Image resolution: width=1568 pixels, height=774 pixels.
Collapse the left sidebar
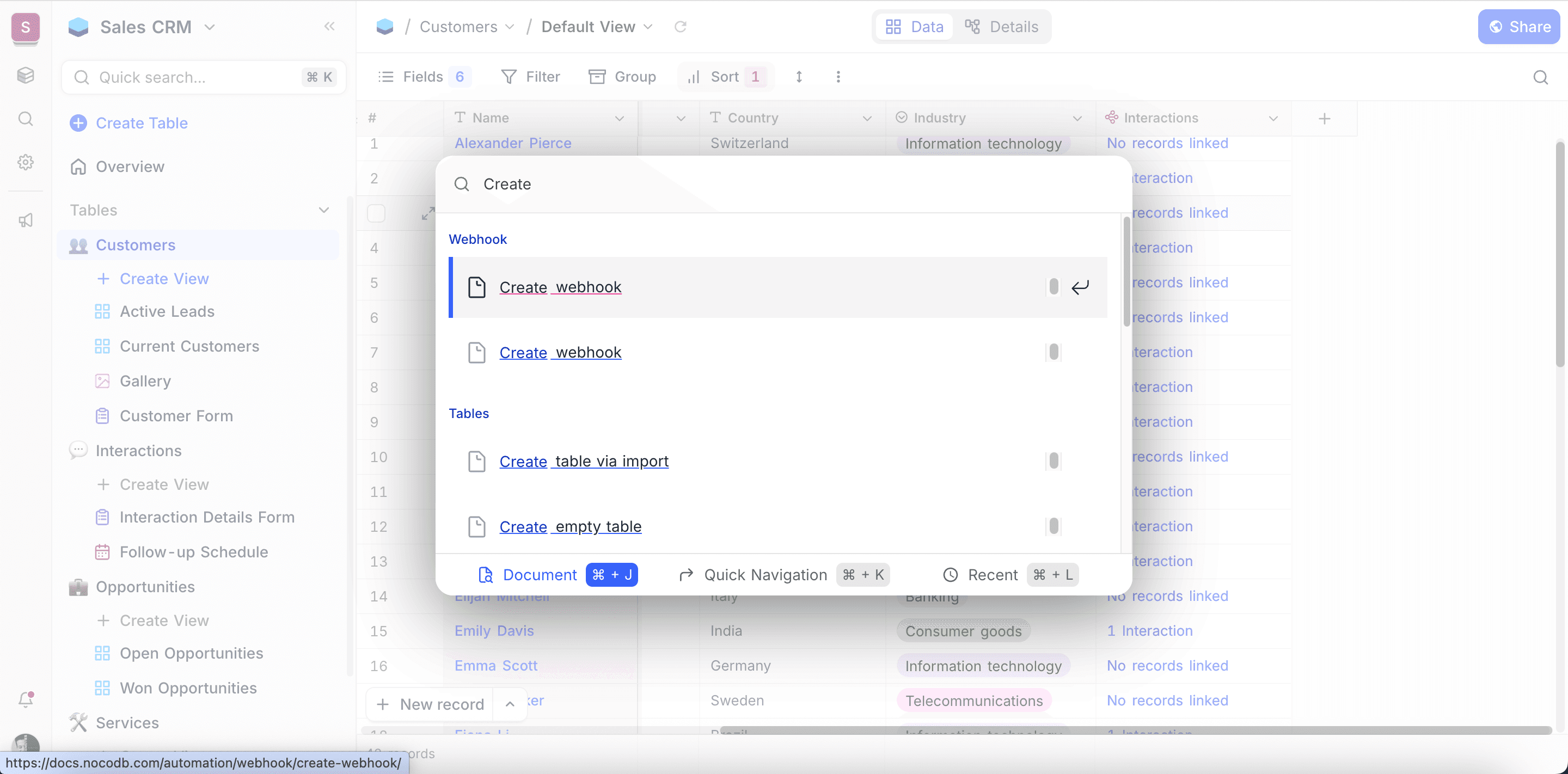[329, 26]
